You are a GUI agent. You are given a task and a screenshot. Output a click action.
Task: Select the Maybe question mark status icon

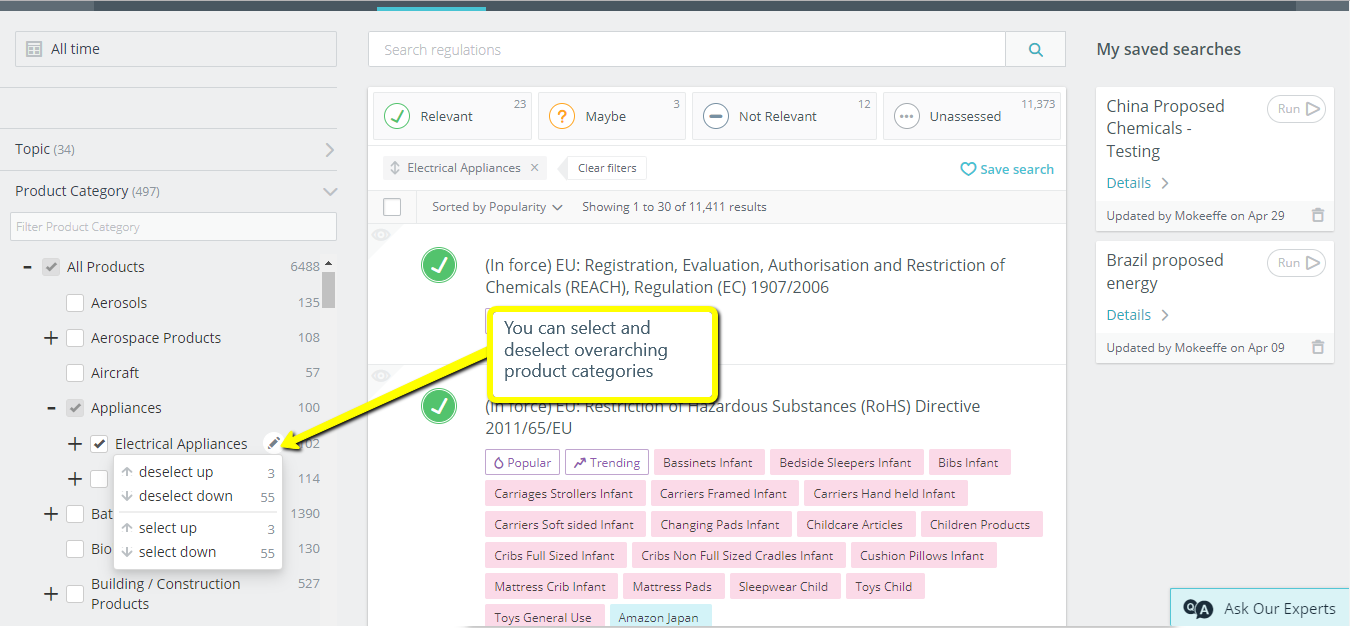[x=560, y=115]
